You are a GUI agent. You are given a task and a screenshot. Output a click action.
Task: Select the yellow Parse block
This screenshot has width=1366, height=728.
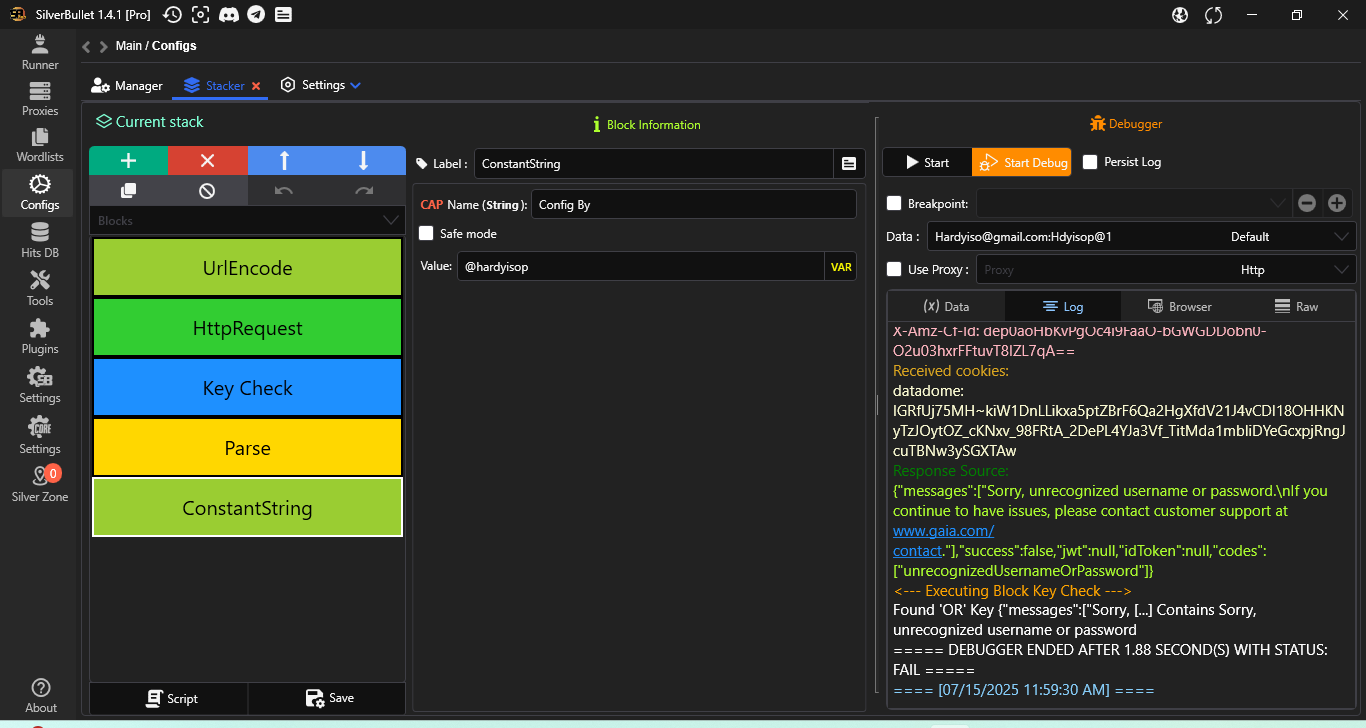247,448
